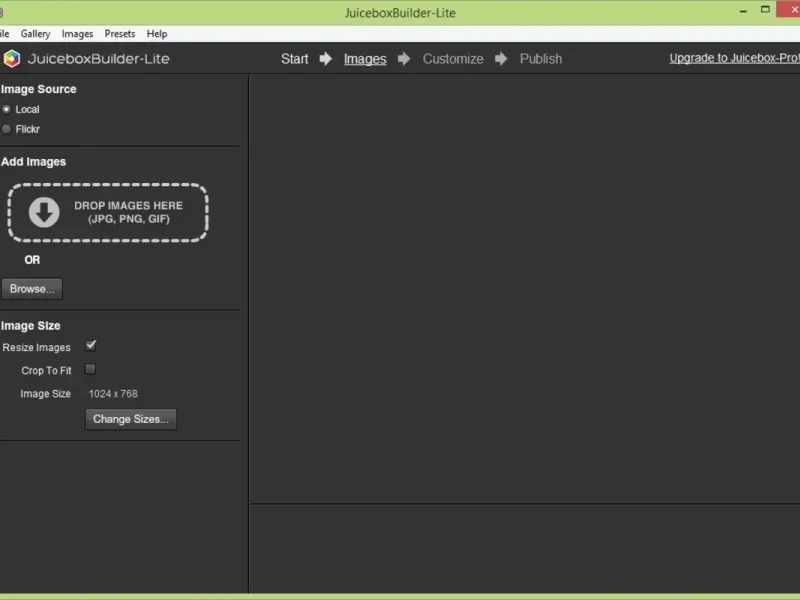Viewport: 800px width, 600px height.
Task: Follow the Upgrade to Juicebox-Pro link
Action: tap(735, 58)
